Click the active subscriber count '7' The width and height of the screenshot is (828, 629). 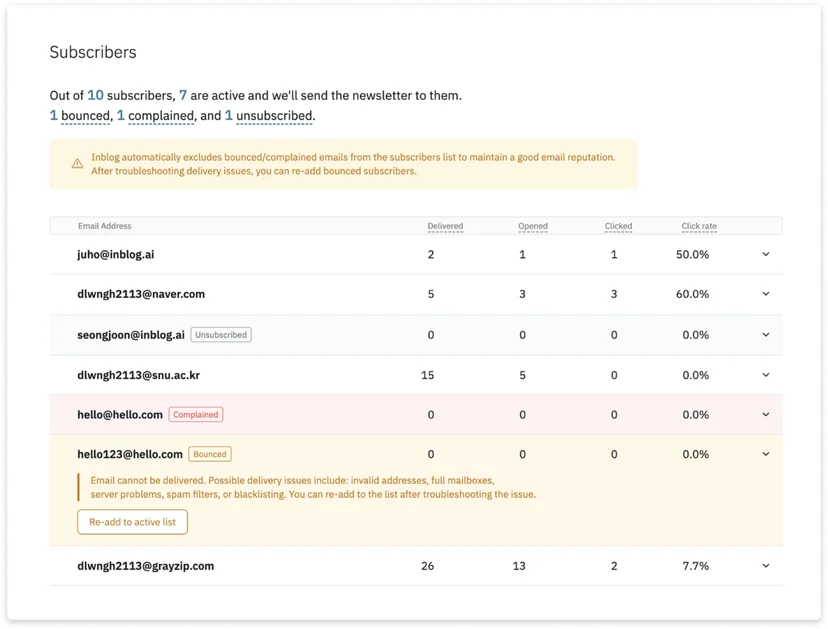183,95
